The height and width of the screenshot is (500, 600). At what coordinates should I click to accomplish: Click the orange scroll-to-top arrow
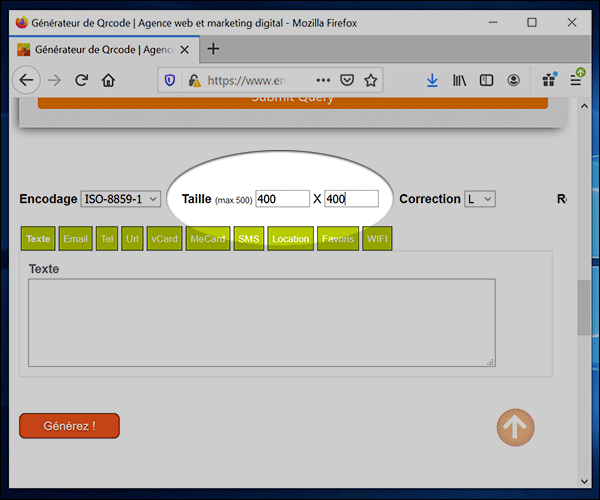(515, 427)
